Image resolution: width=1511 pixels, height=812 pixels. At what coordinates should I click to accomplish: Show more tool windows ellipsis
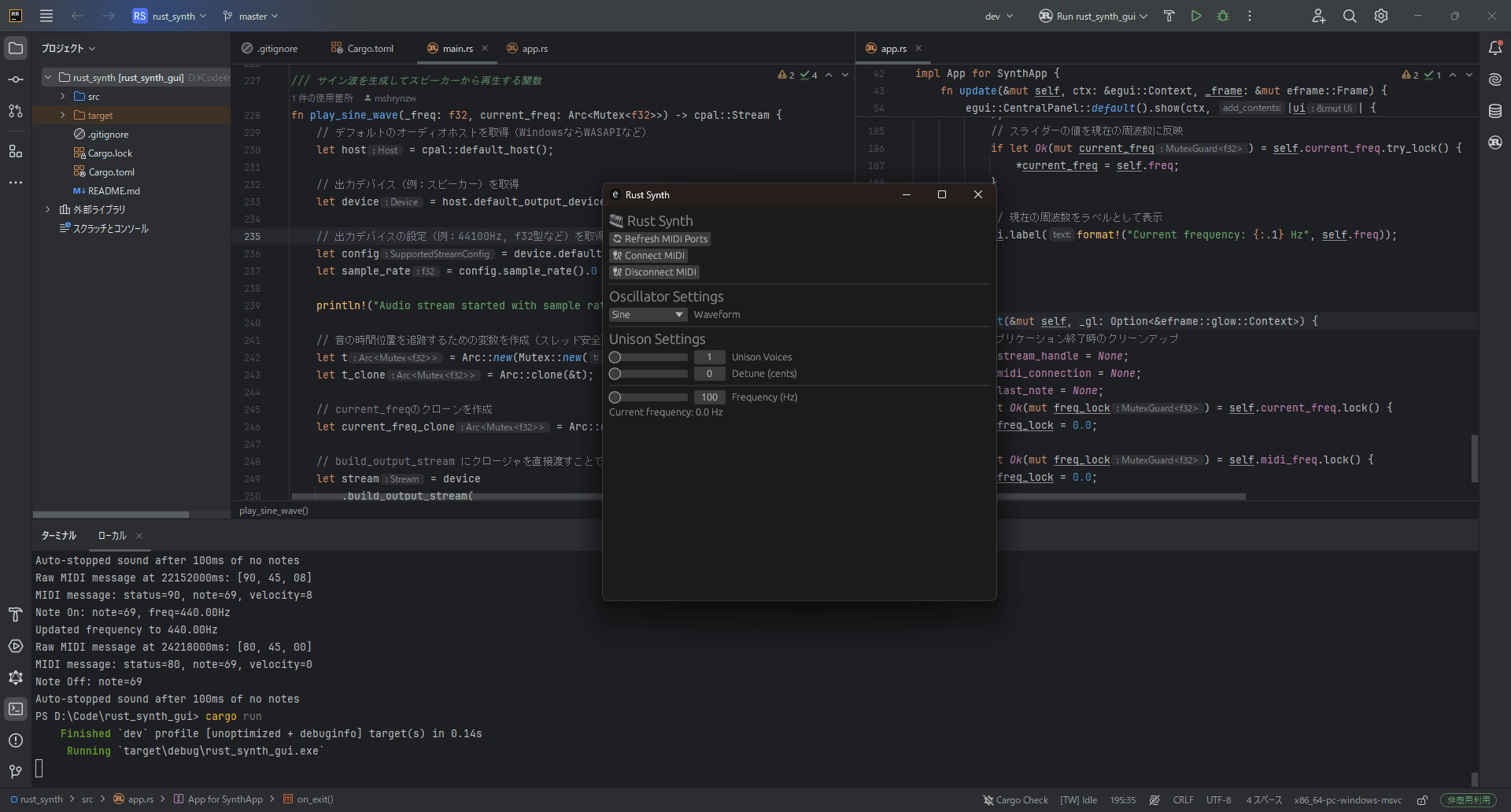click(16, 183)
